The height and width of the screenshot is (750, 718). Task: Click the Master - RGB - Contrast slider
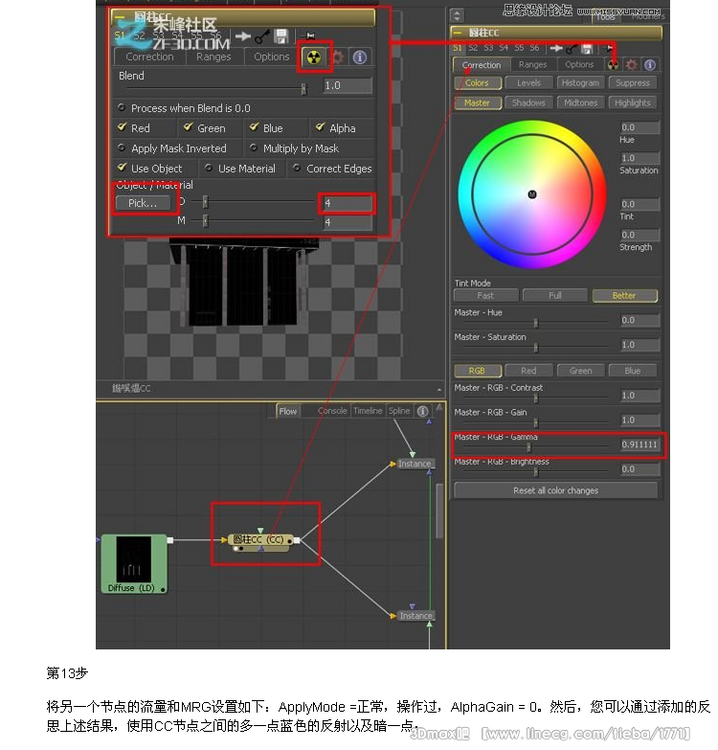point(536,398)
